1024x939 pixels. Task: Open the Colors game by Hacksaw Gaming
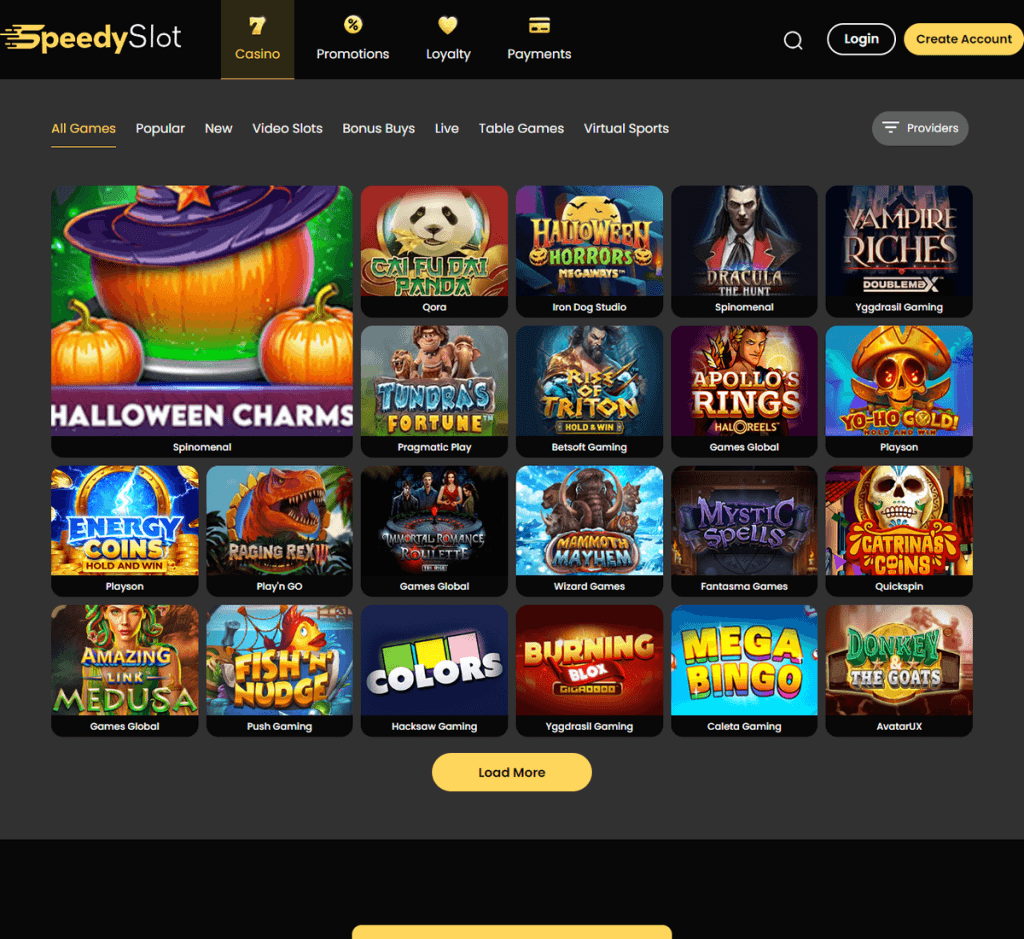pyautogui.click(x=434, y=669)
